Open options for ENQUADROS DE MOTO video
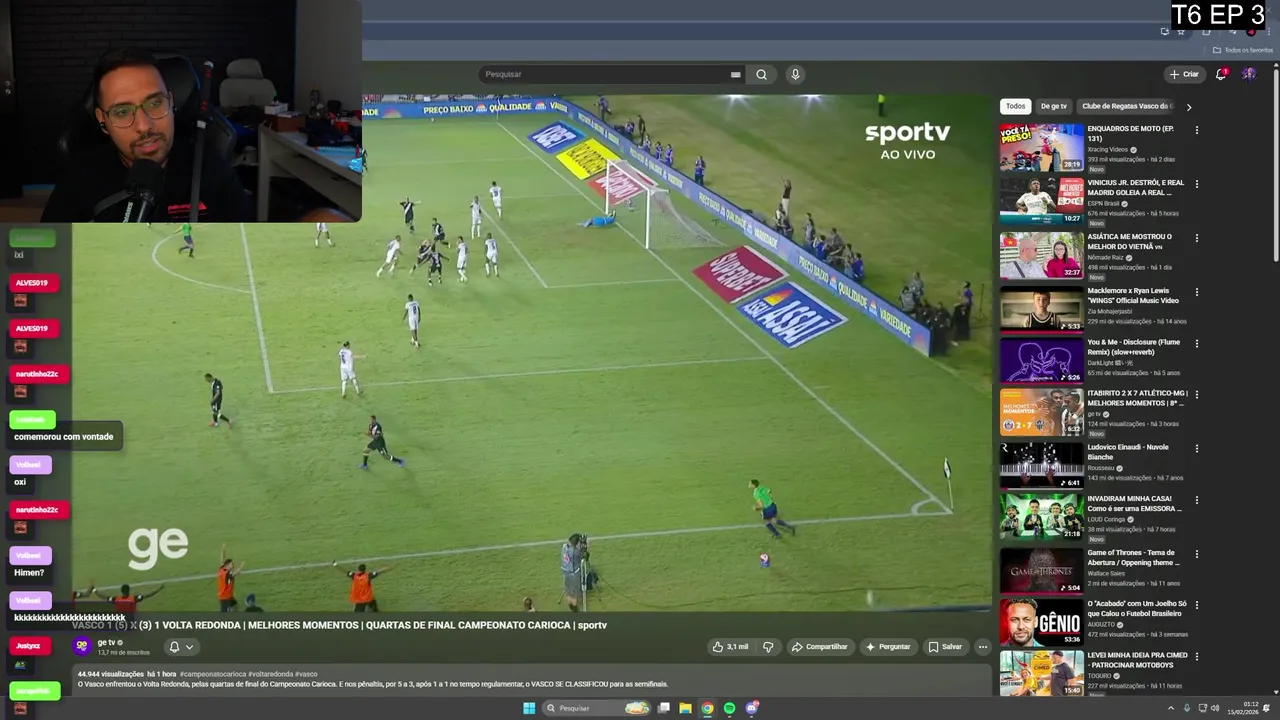The height and width of the screenshot is (720, 1280). 1196,130
